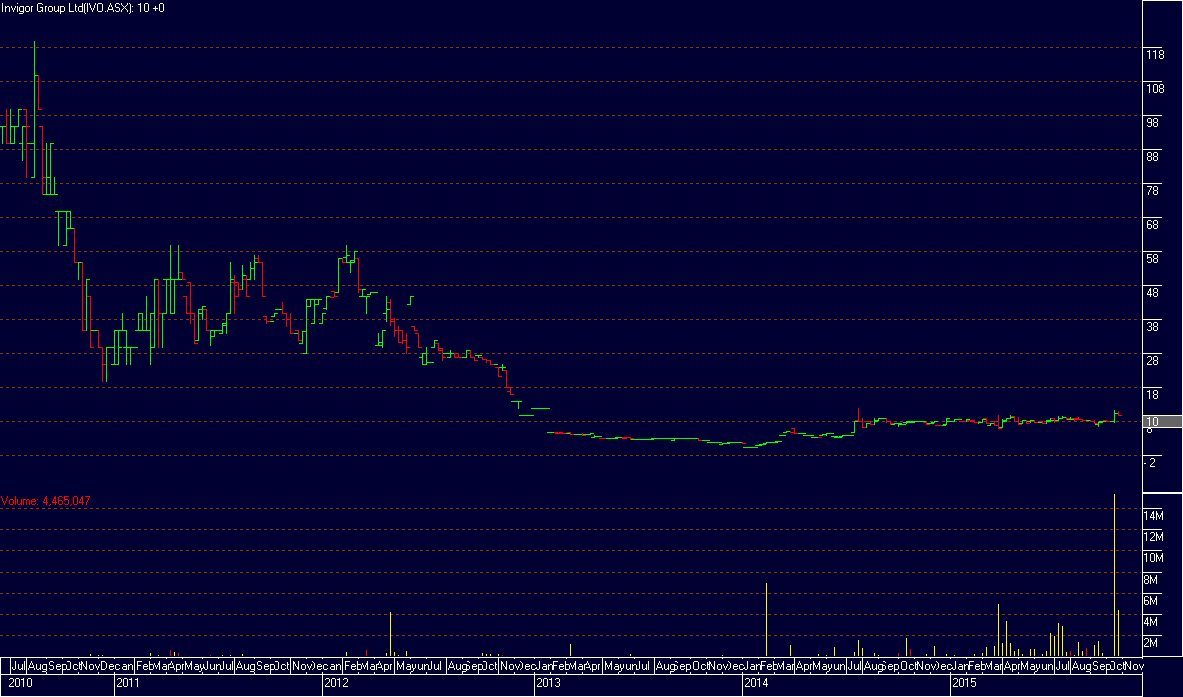The width and height of the screenshot is (1183, 697).
Task: Click the 88 price axis label
Action: click(1152, 157)
